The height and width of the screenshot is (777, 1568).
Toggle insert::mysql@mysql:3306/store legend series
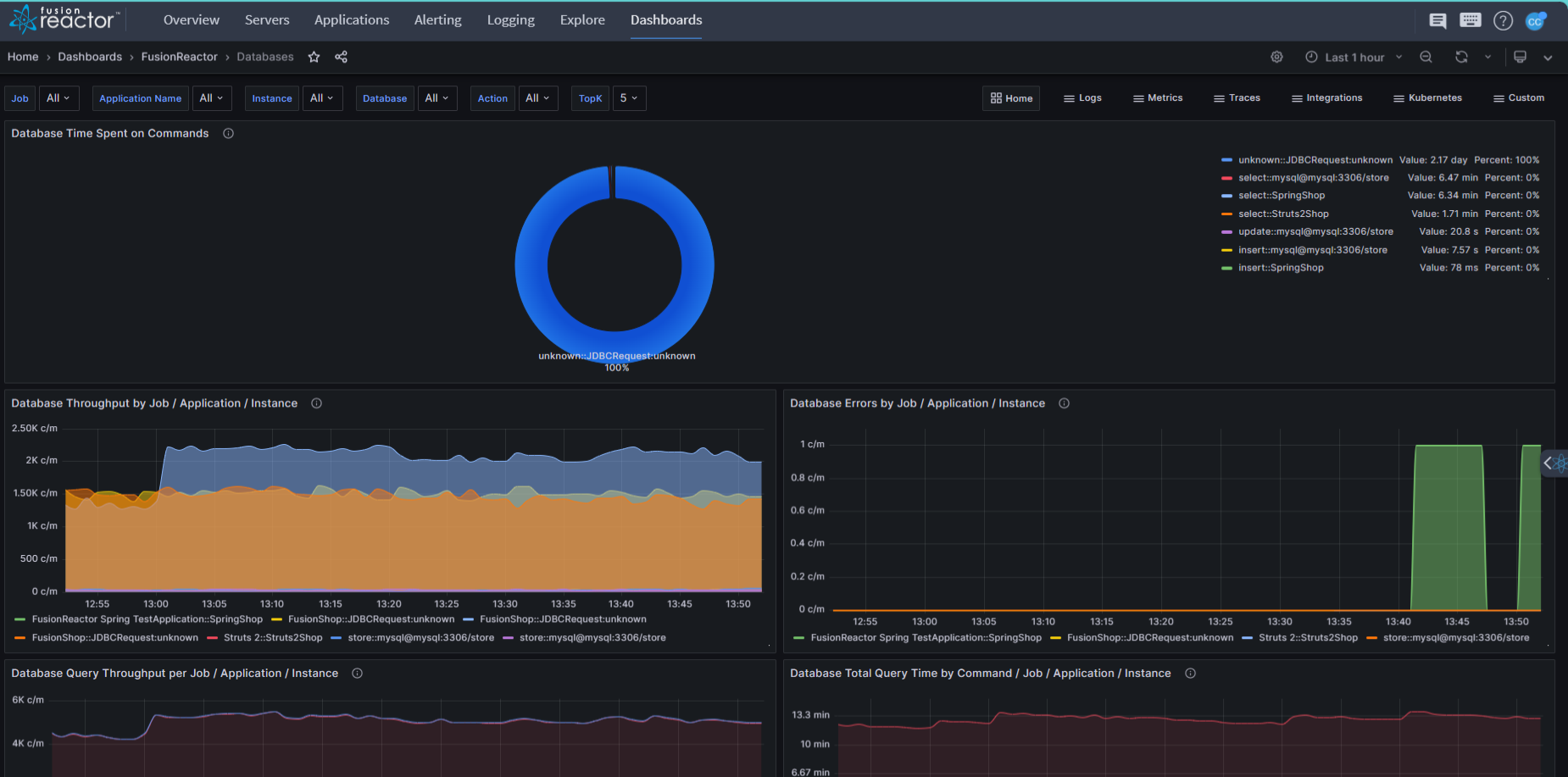click(1313, 250)
